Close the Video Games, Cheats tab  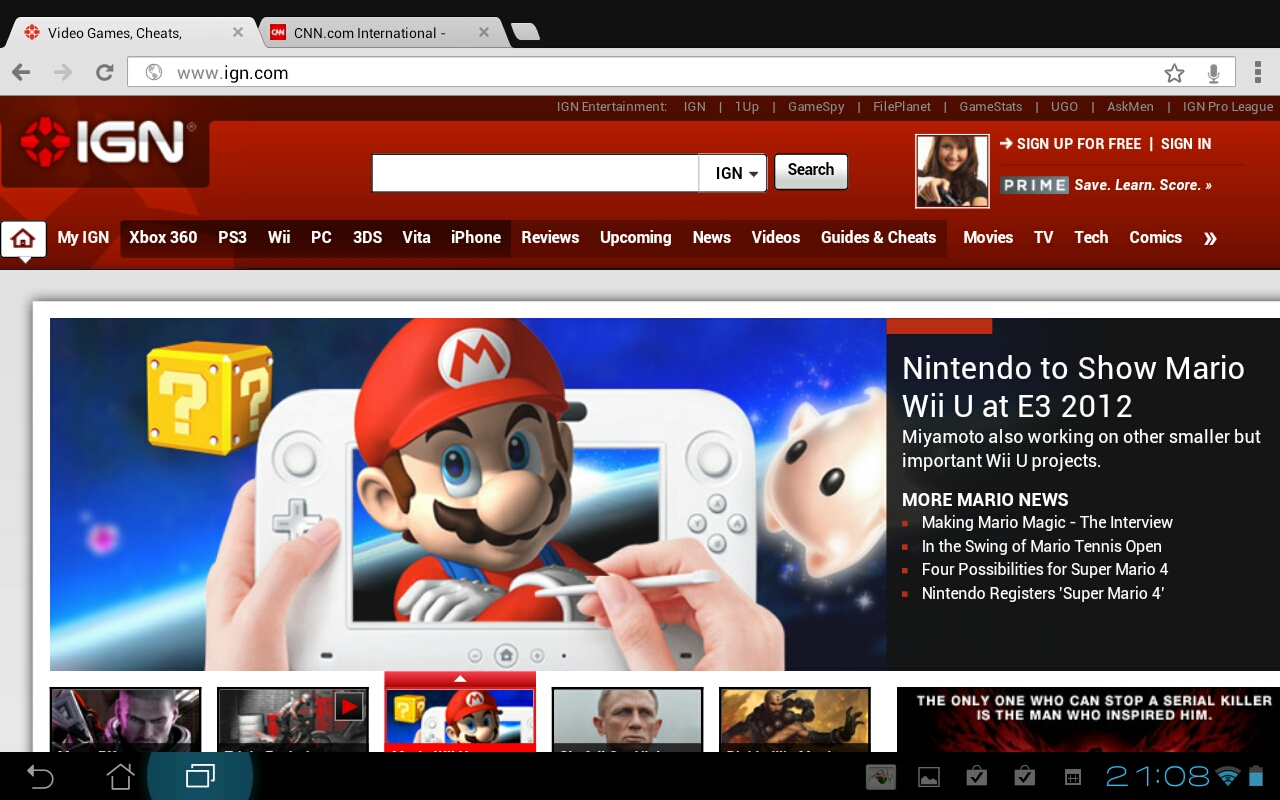coord(238,32)
